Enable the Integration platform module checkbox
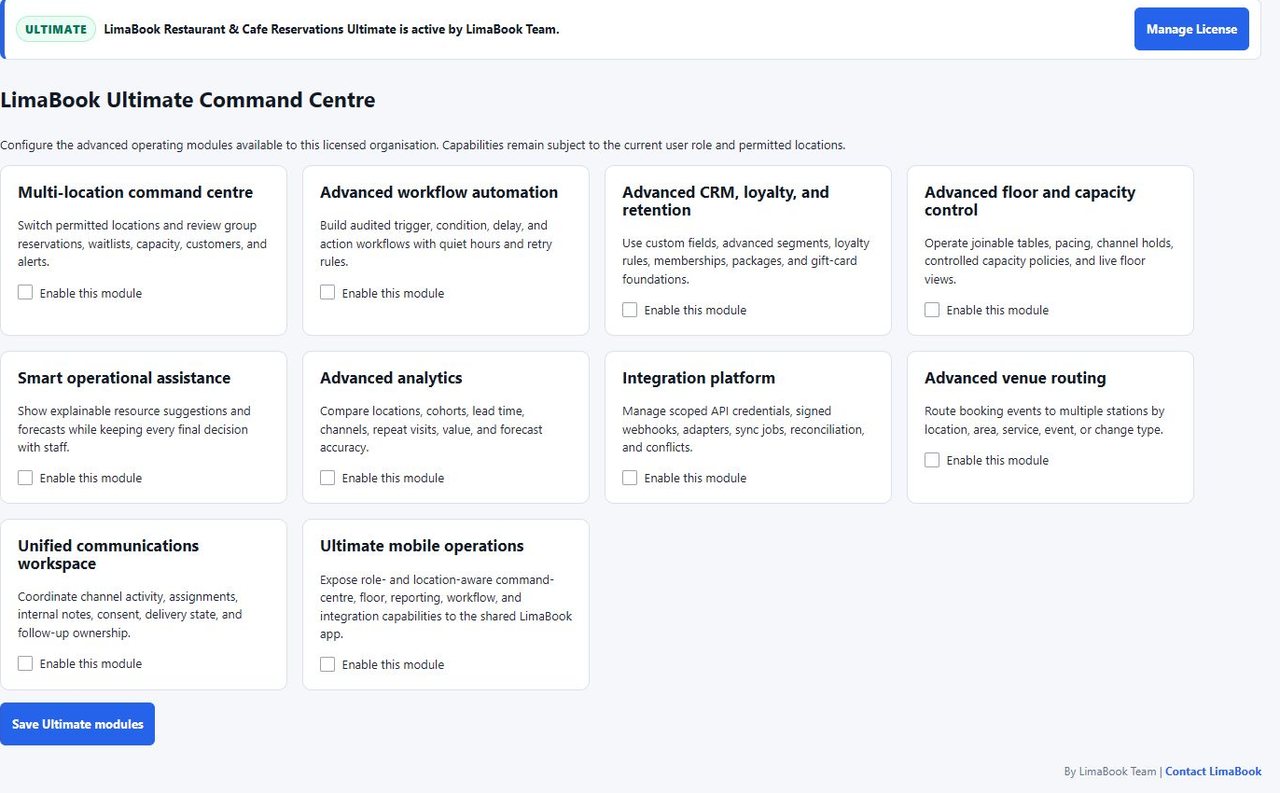The image size is (1280, 793). (630, 478)
